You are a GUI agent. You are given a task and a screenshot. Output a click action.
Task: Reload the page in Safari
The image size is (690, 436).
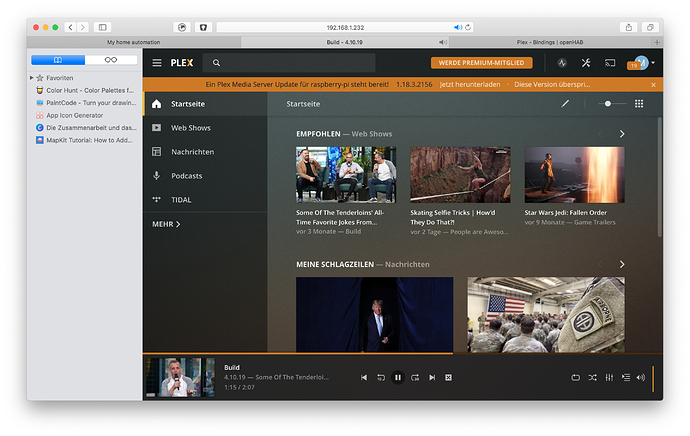468,27
